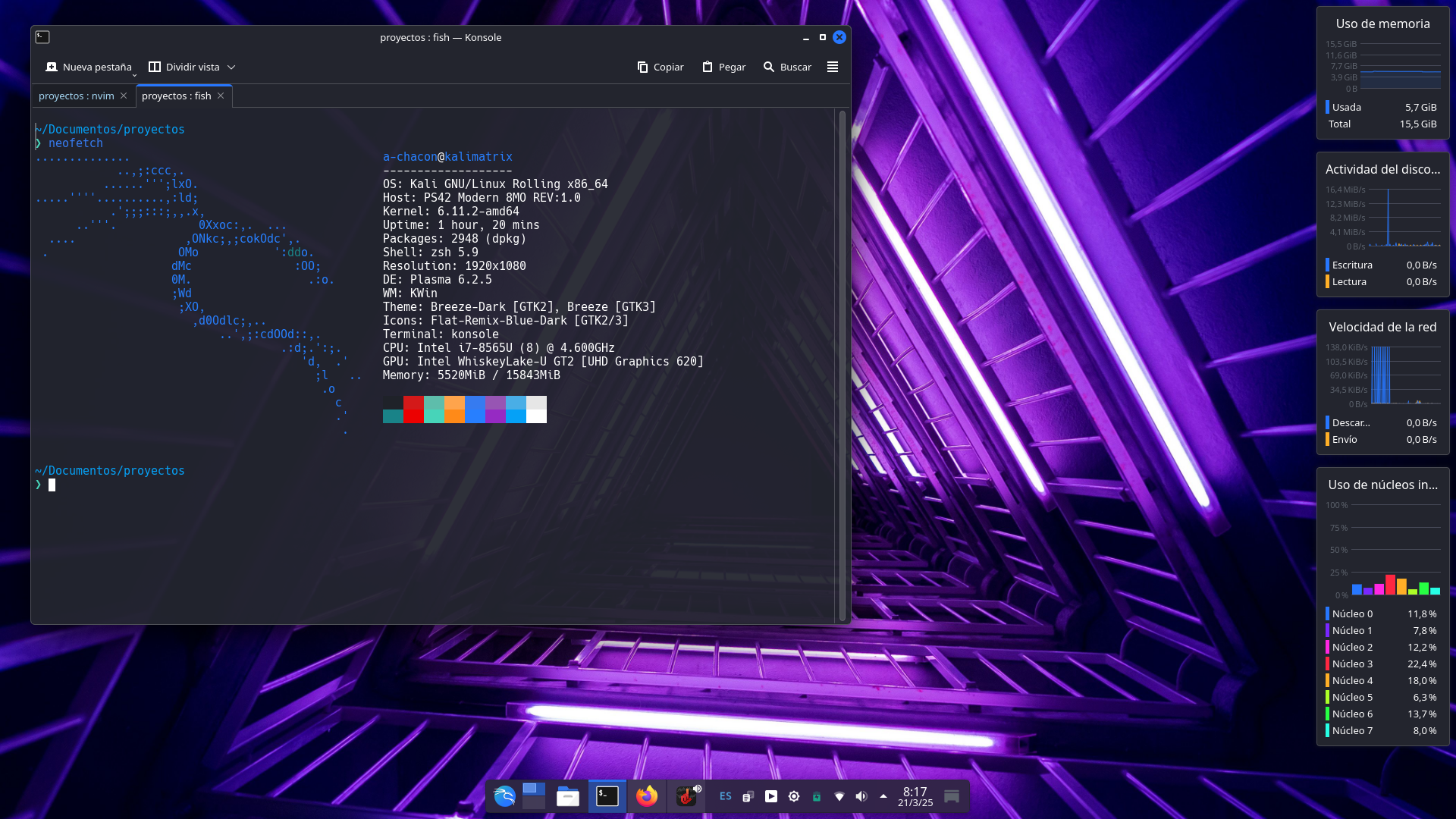Click the Núcleo 3 row showing 22,4 %
The height and width of the screenshot is (819, 1456).
coord(1382,664)
